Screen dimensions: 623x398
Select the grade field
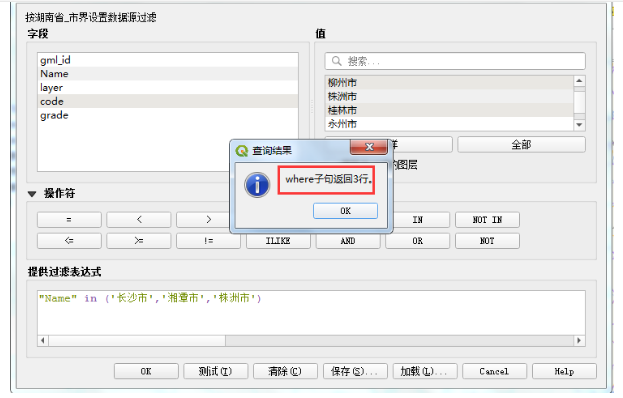[x=168, y=115]
